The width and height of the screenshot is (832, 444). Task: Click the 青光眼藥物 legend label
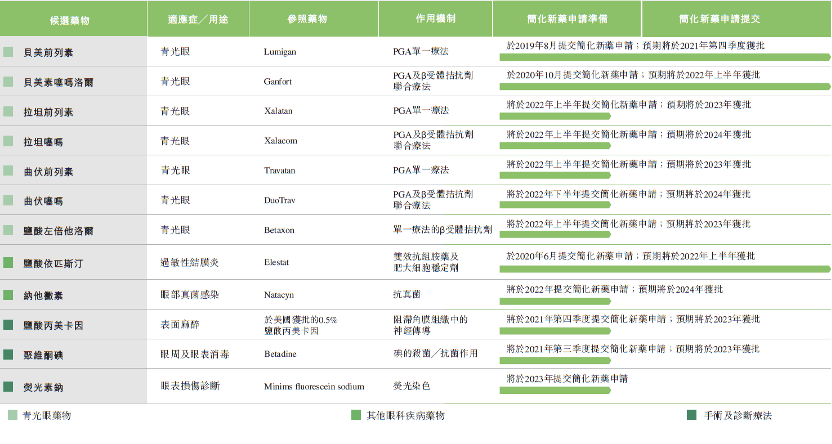click(x=47, y=416)
